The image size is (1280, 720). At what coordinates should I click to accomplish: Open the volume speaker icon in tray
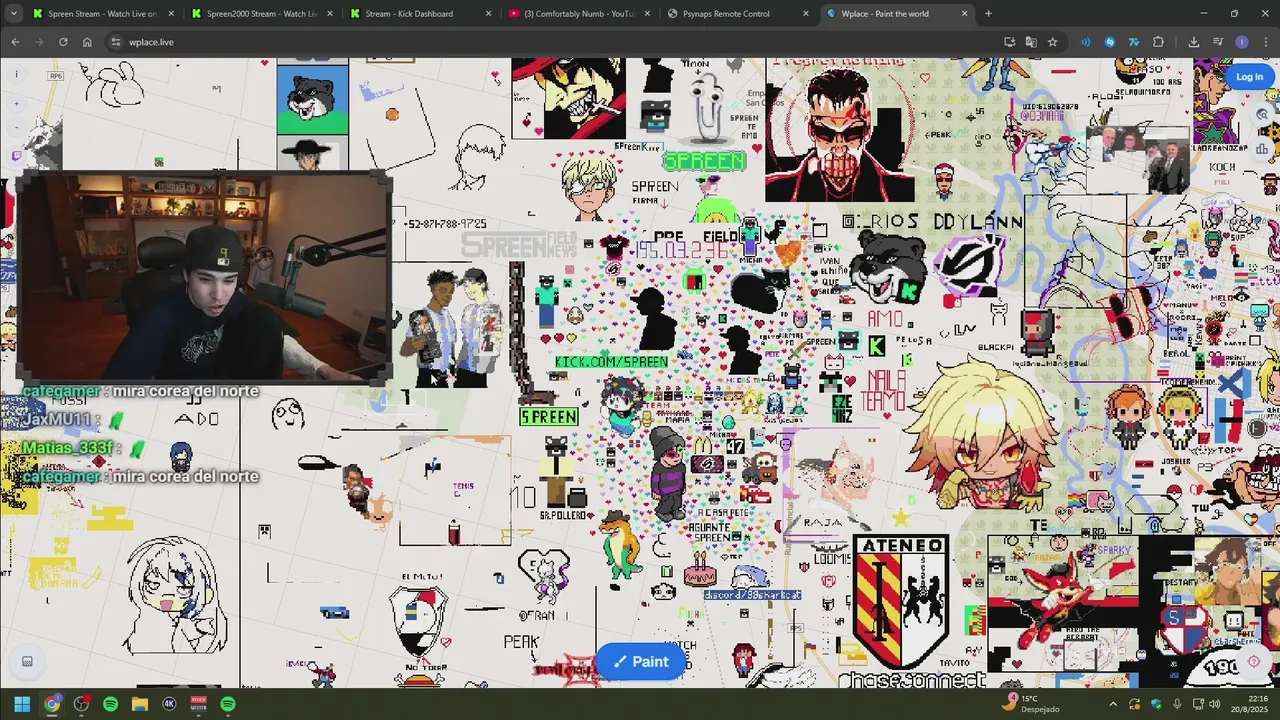pos(1215,704)
